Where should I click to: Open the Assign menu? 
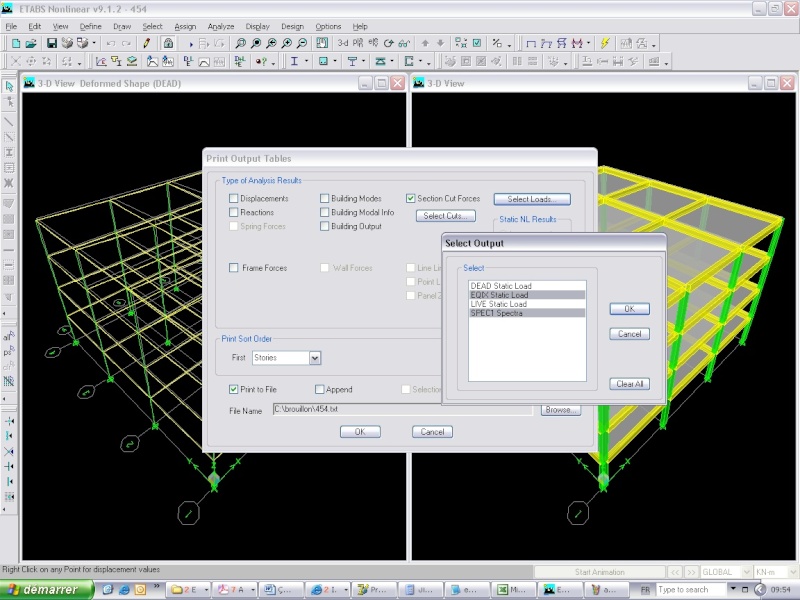point(185,27)
